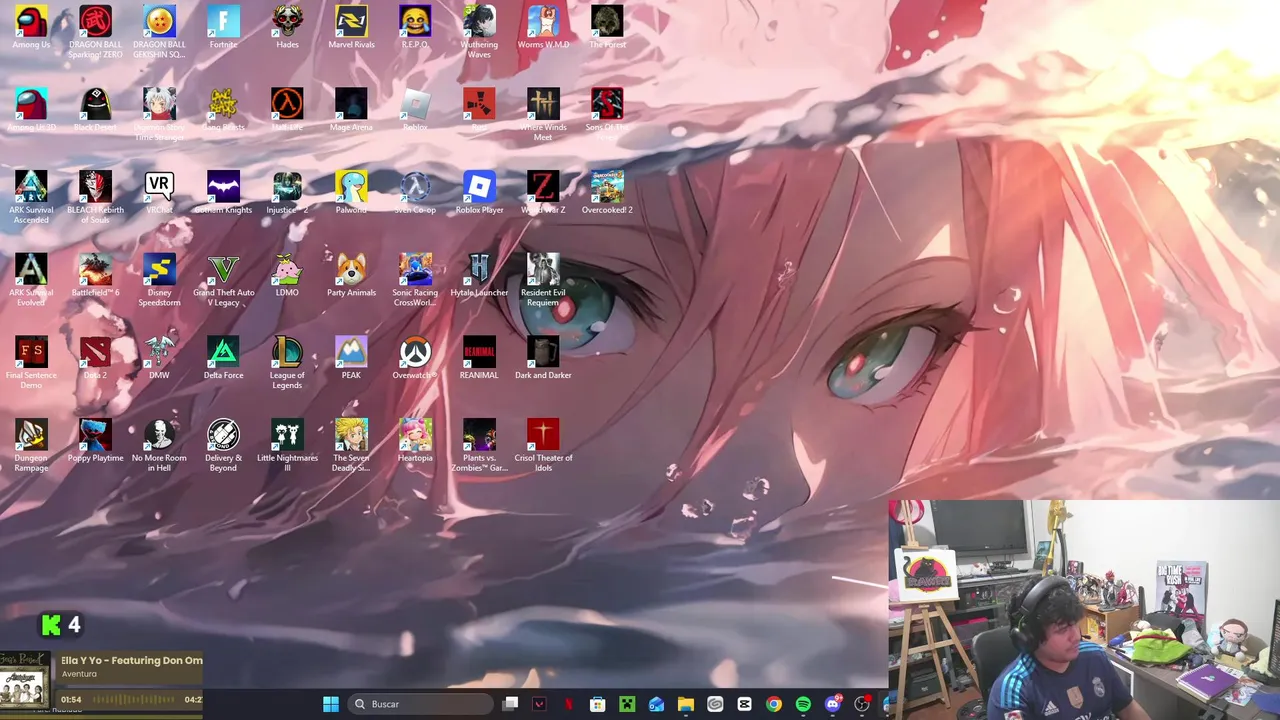The image size is (1280, 720).
Task: Open The Forest game icon
Action: [x=607, y=28]
